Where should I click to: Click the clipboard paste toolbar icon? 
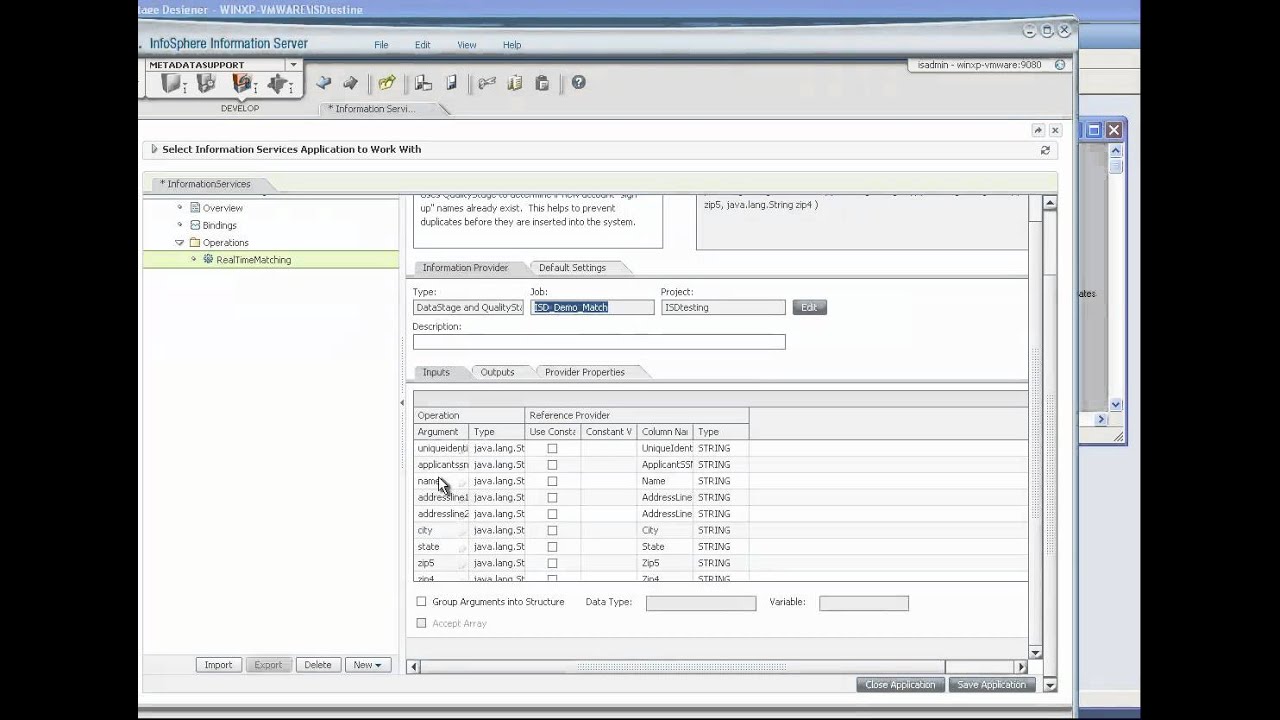coord(542,83)
